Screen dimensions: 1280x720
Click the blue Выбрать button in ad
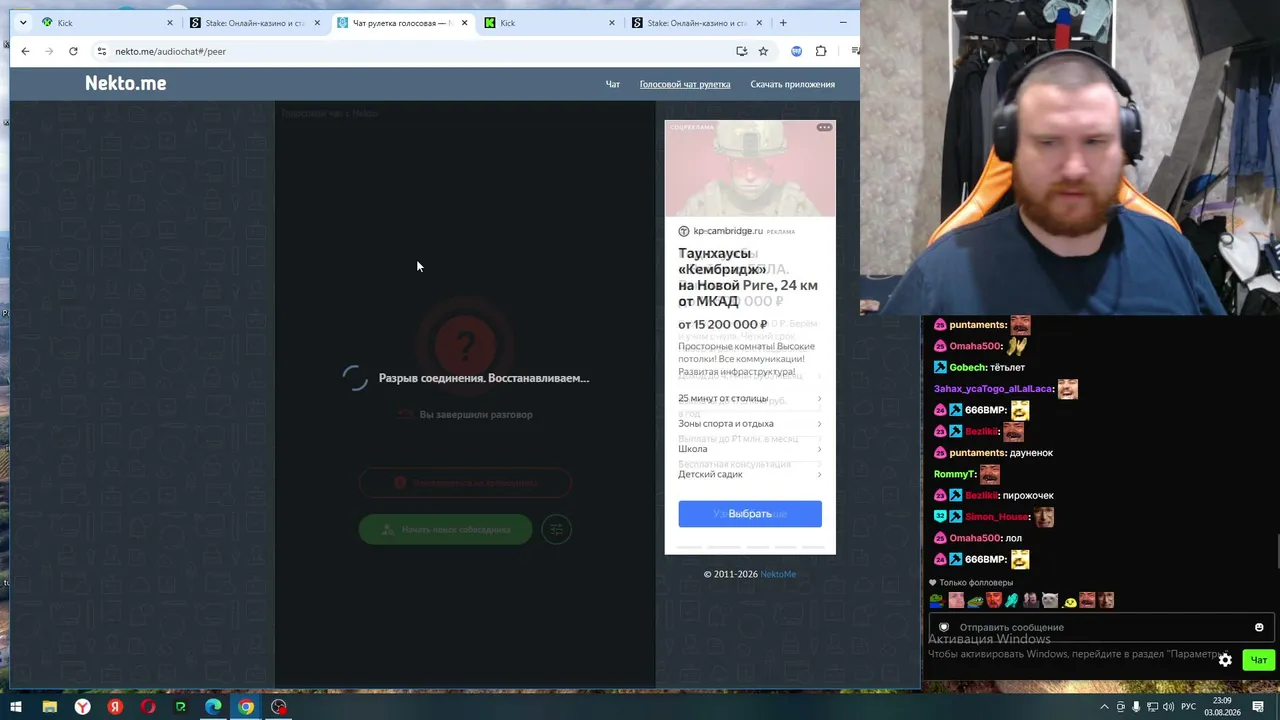coord(750,514)
